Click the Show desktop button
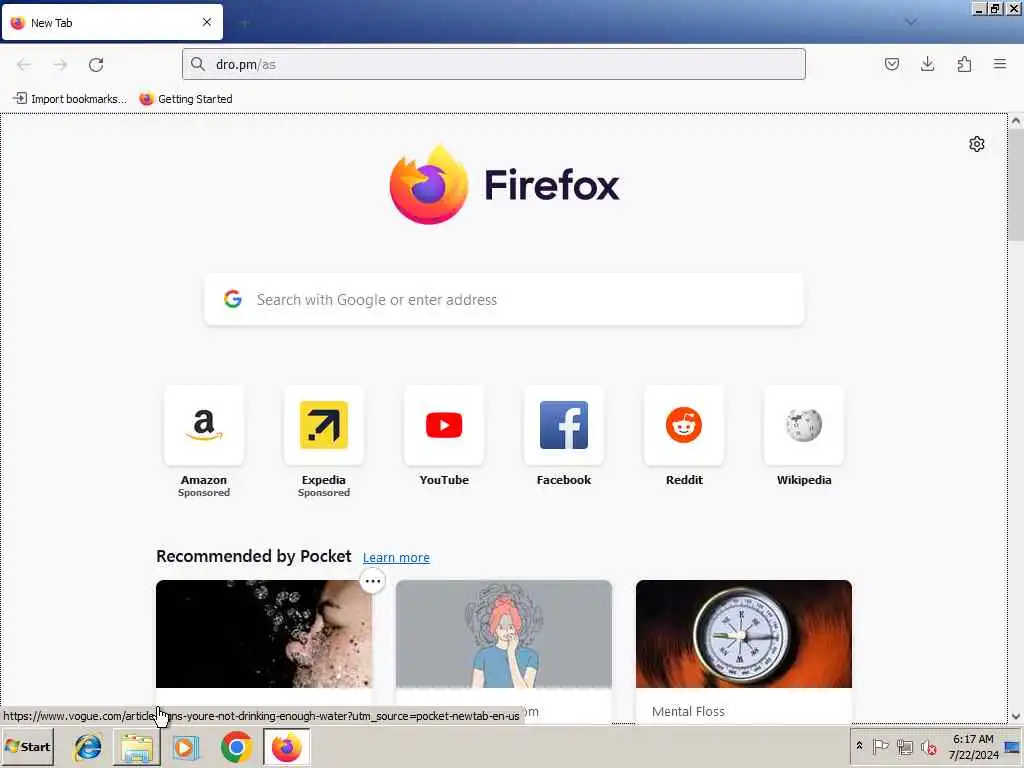 point(1013,747)
